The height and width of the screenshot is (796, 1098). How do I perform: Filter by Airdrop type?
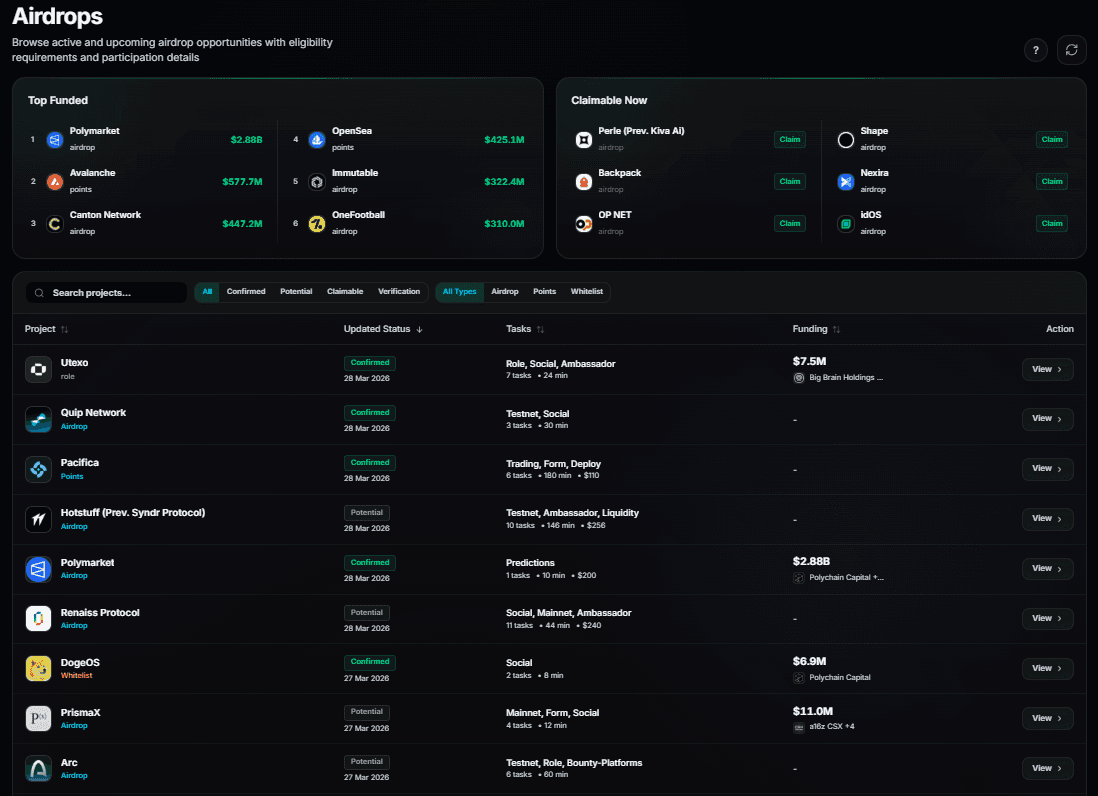505,292
